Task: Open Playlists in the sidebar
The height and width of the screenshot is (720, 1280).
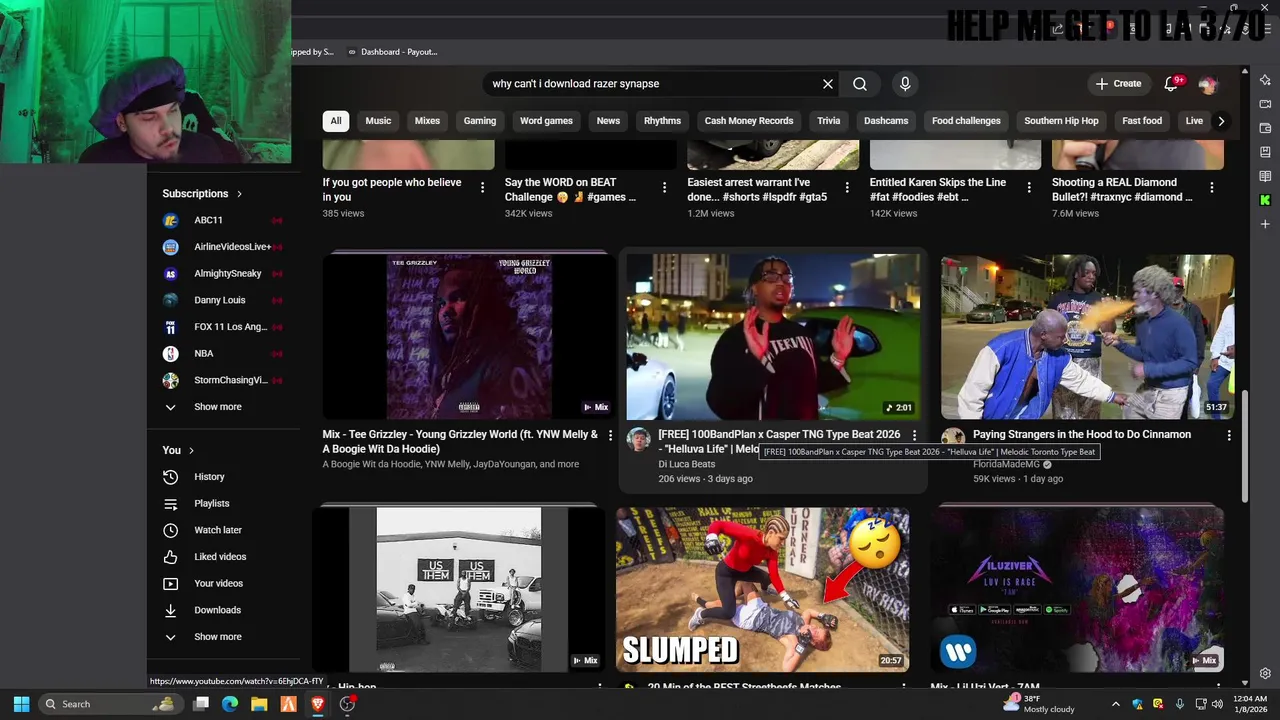Action: click(223, 503)
